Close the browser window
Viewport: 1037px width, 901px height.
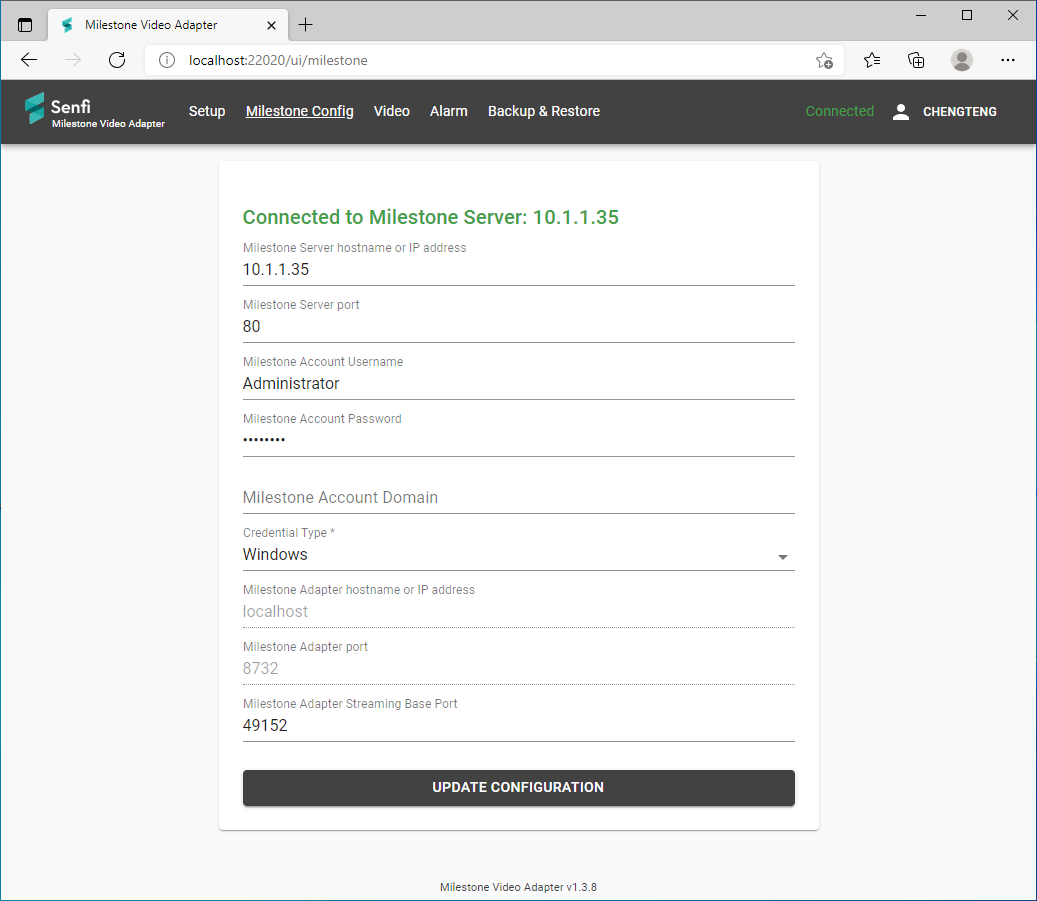(x=1013, y=15)
